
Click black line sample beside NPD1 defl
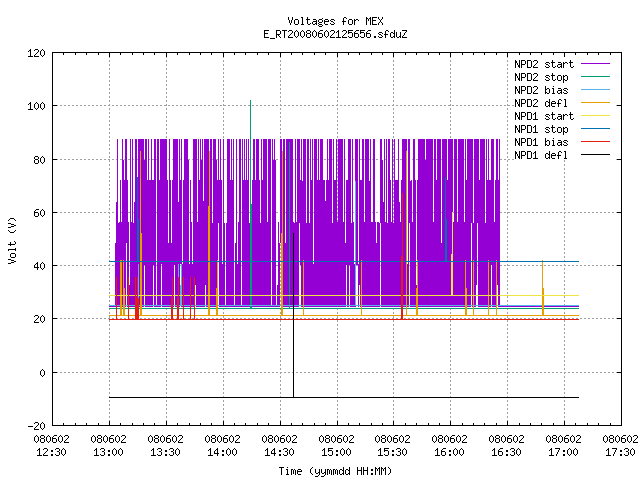[x=596, y=155]
